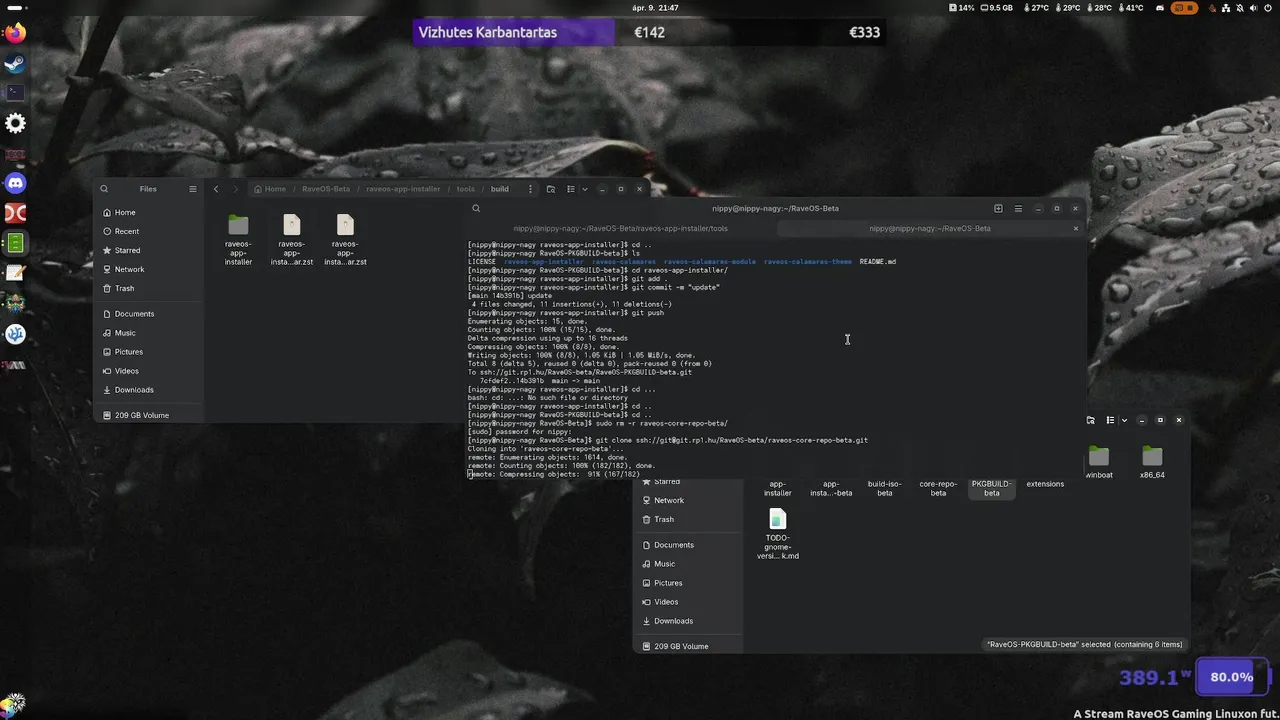Go to RaveOS-Beta breadcrumb folder
The image size is (1280, 720).
[x=326, y=189]
